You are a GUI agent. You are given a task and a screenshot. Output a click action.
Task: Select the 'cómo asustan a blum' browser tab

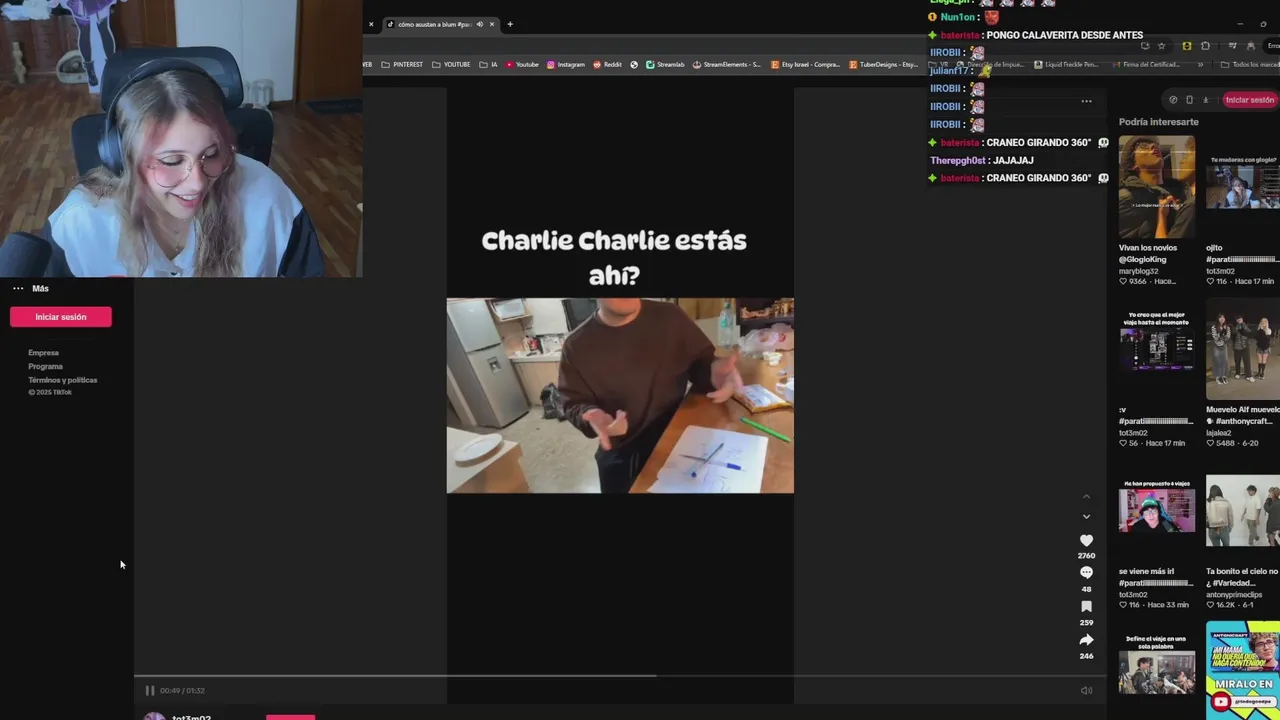point(440,24)
